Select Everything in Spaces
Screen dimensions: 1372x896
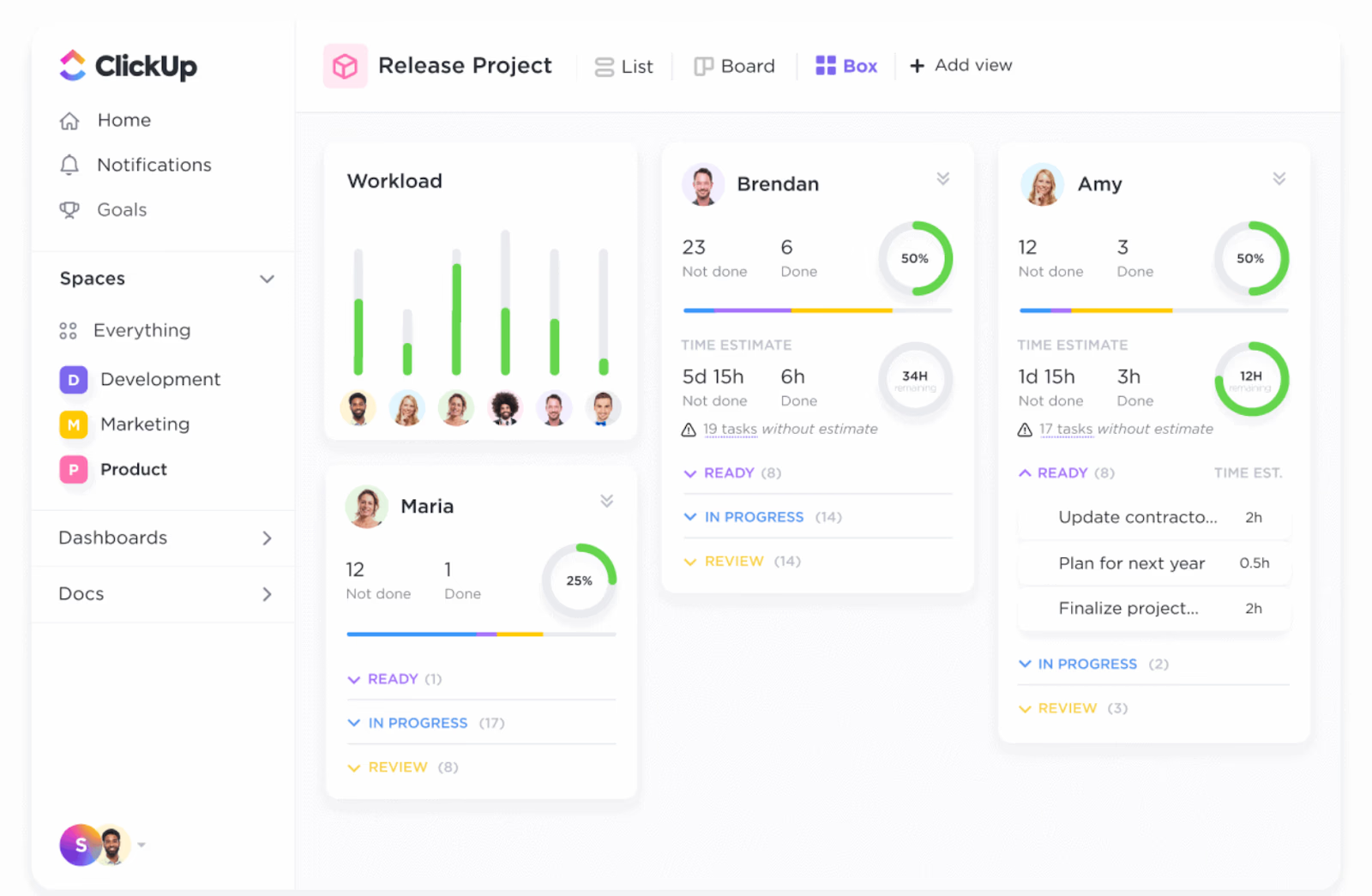click(x=125, y=330)
